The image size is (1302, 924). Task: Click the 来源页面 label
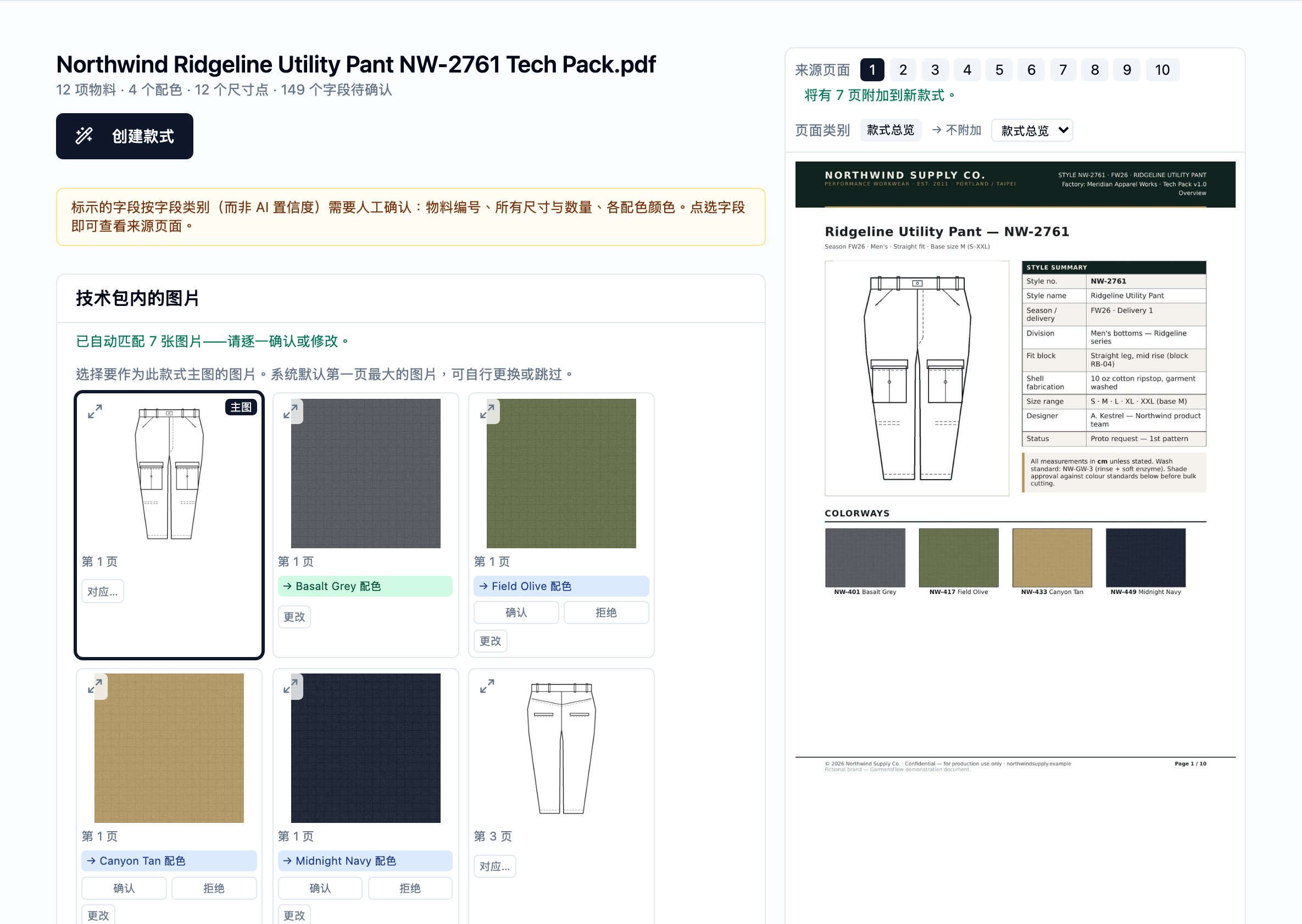tap(822, 70)
